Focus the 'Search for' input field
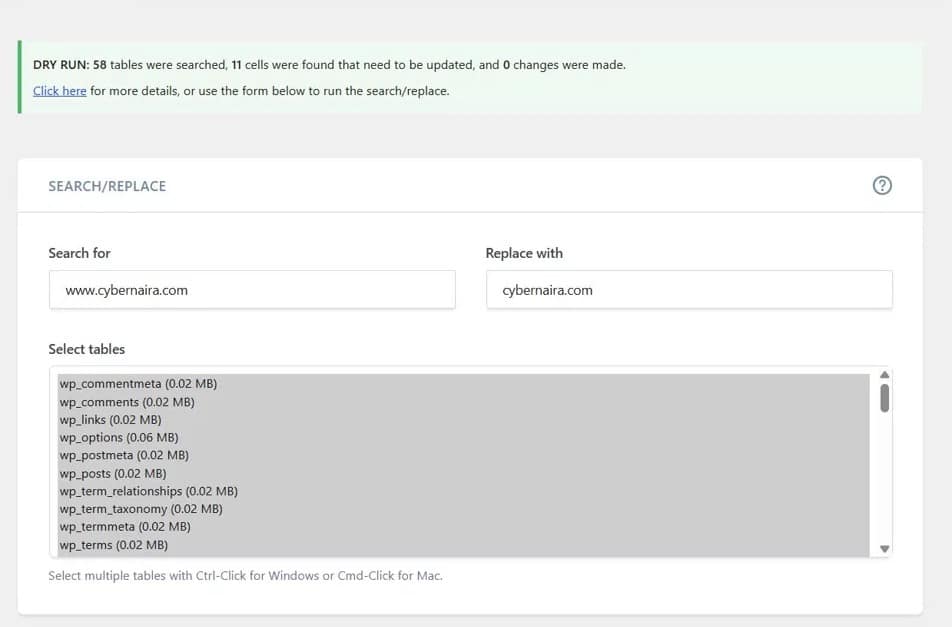 coord(252,290)
